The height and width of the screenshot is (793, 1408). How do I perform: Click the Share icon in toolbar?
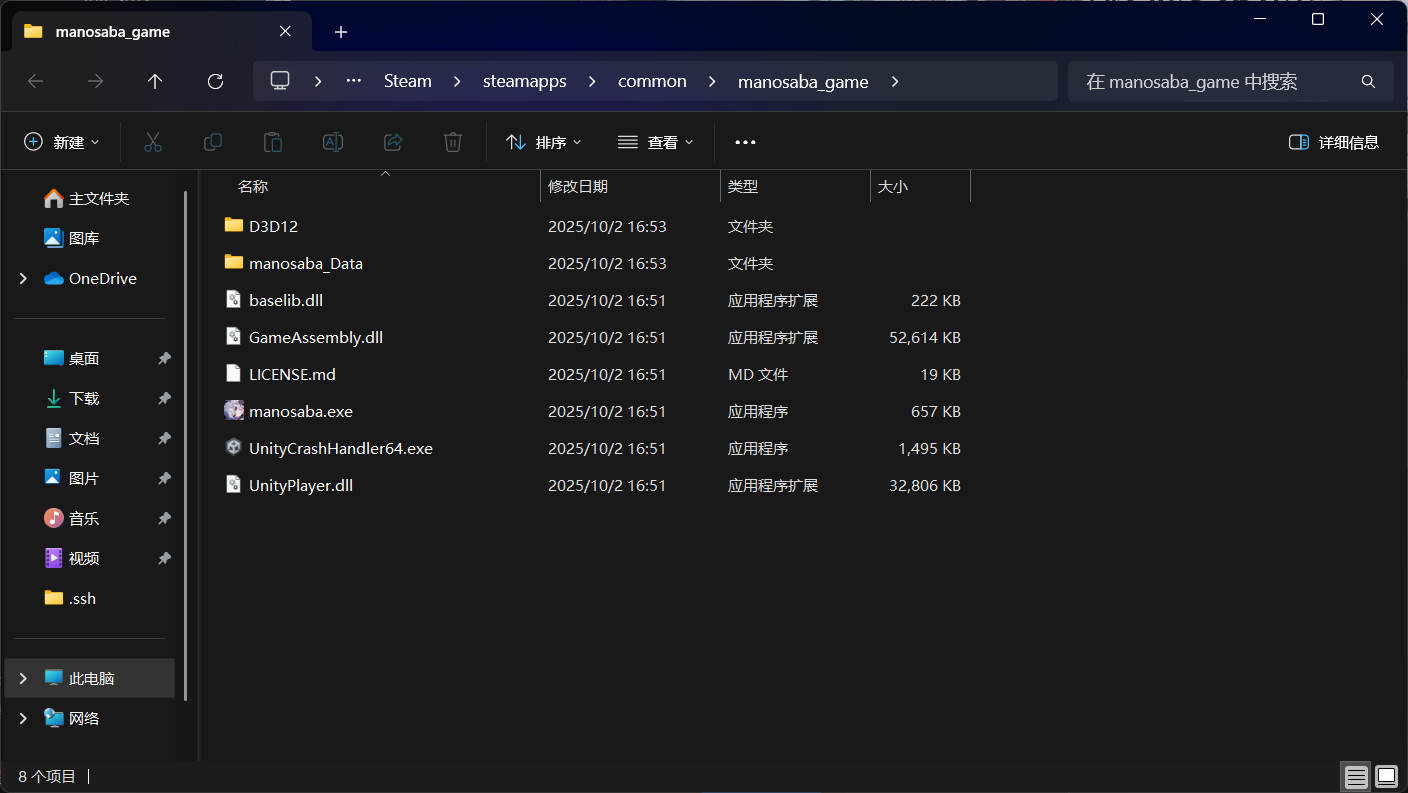[393, 142]
